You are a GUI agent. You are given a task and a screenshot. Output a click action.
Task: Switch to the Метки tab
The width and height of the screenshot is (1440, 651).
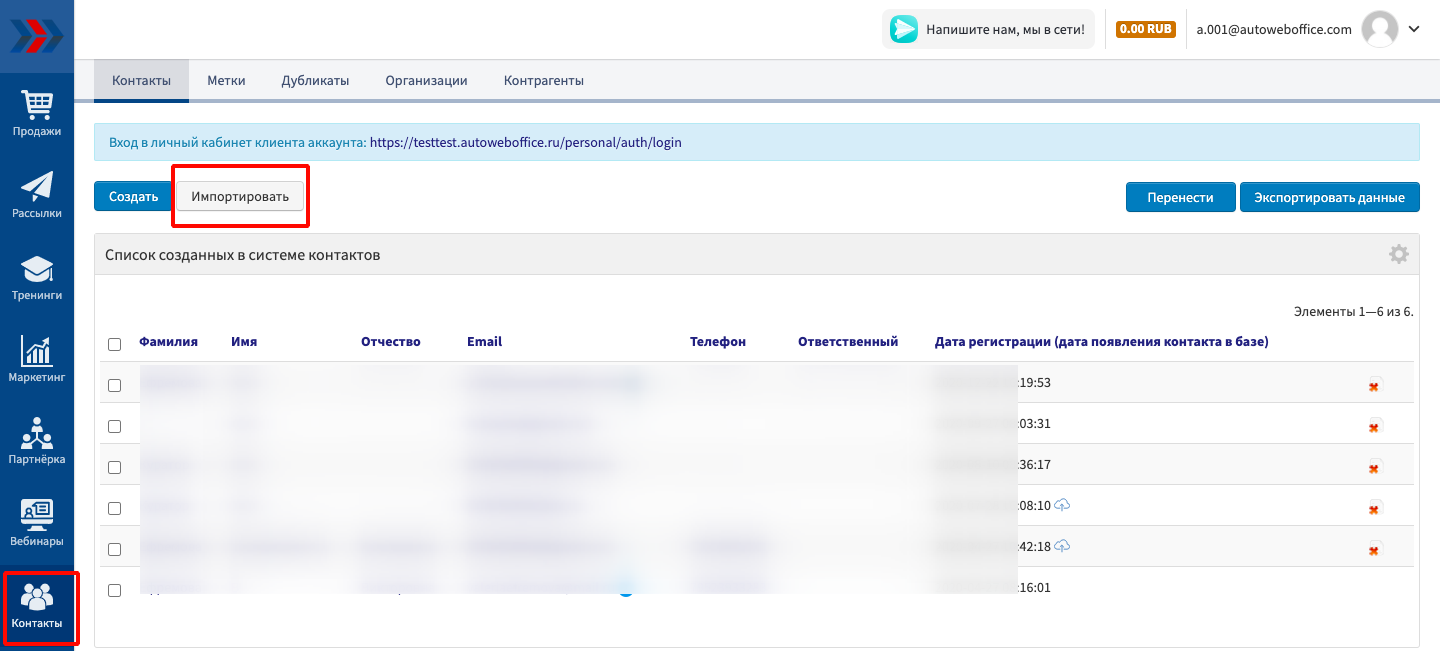[x=226, y=81]
